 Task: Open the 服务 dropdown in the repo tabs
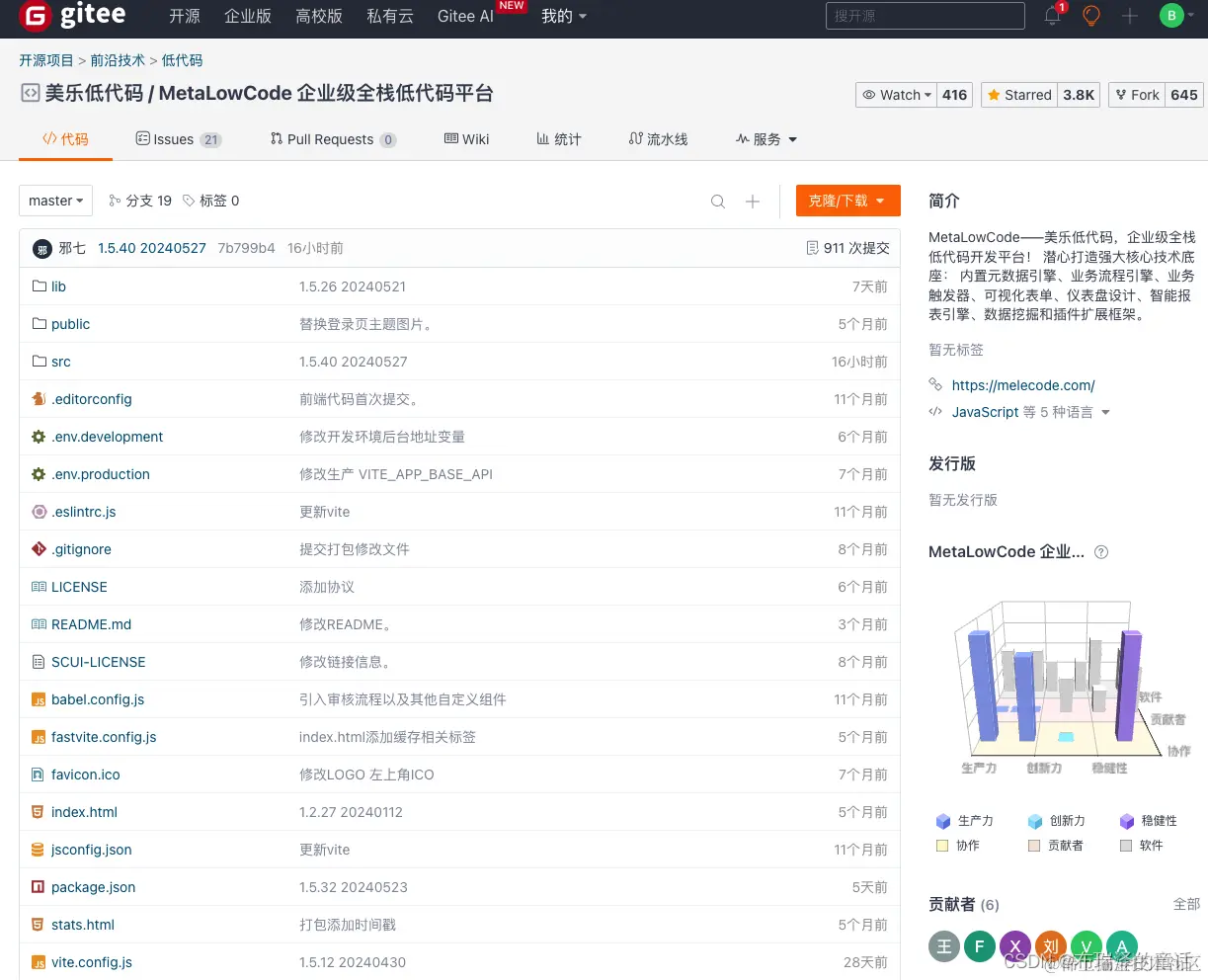[x=766, y=139]
